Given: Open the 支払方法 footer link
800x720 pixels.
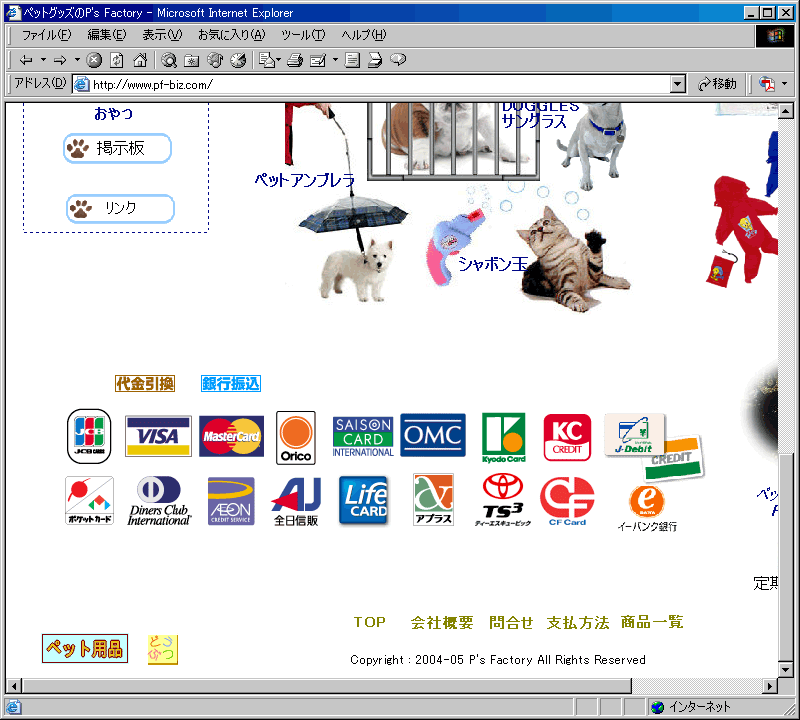Looking at the screenshot, I should point(578,623).
